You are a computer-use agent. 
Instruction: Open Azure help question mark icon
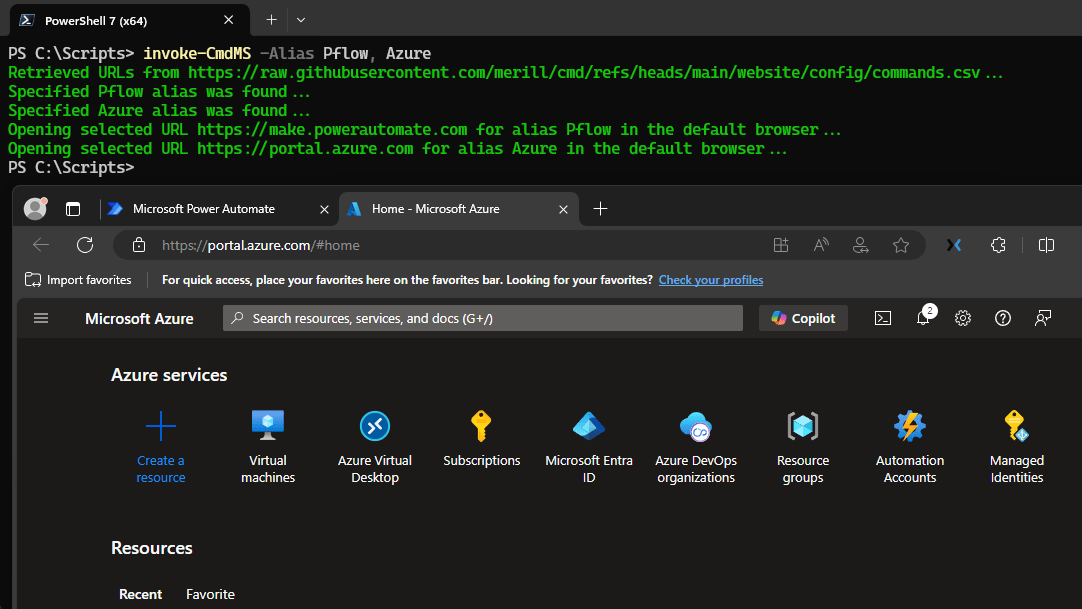(x=1003, y=318)
